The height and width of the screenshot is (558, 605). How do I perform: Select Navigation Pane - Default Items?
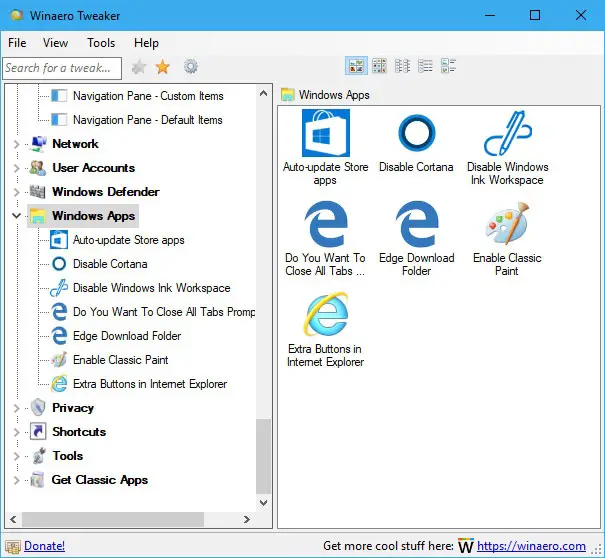tap(147, 120)
